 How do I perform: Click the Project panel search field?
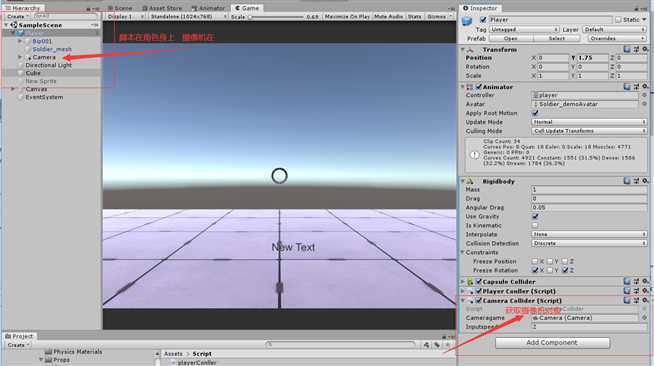coord(340,344)
